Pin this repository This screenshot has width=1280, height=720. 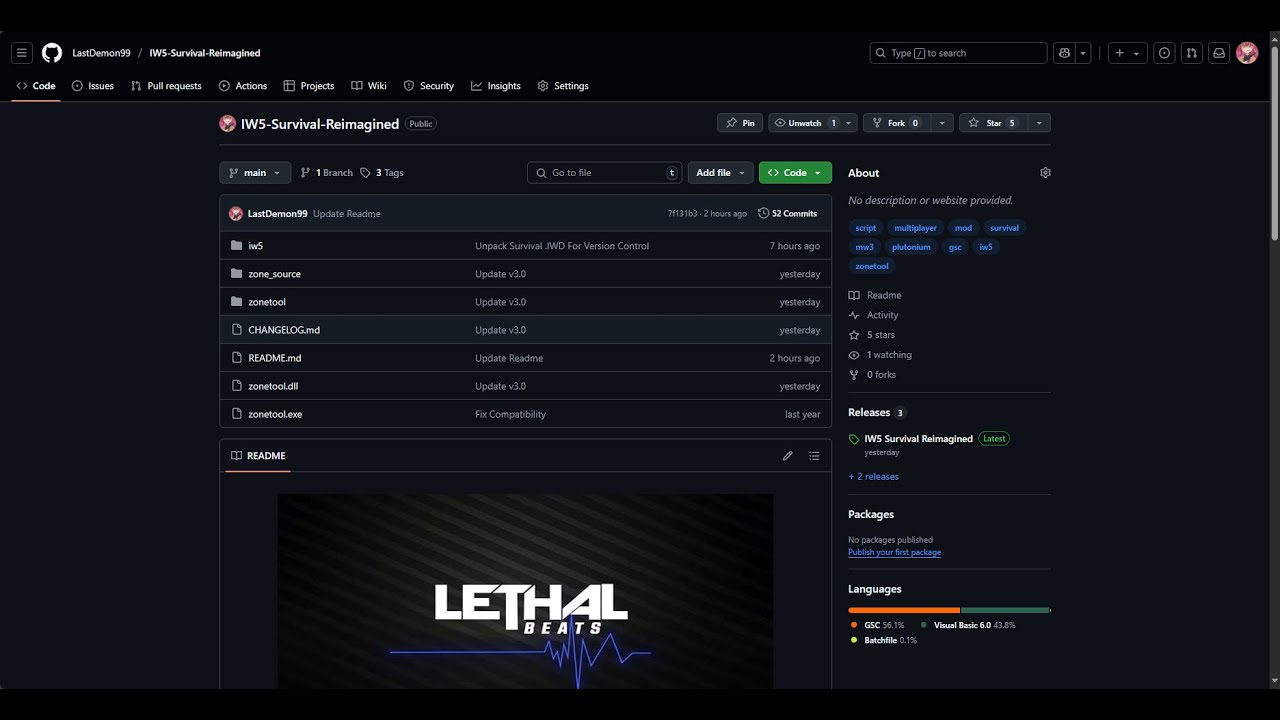tap(740, 123)
